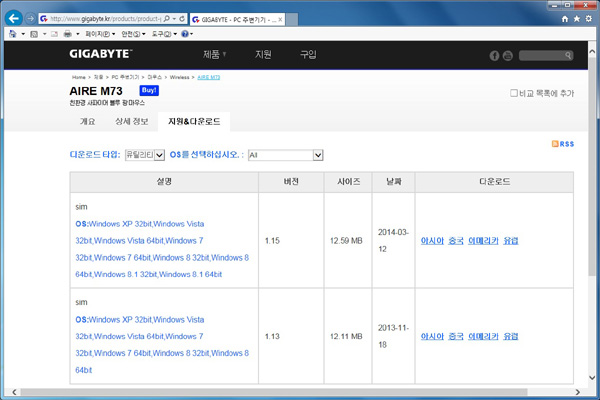Open a new blank tab

(292, 19)
